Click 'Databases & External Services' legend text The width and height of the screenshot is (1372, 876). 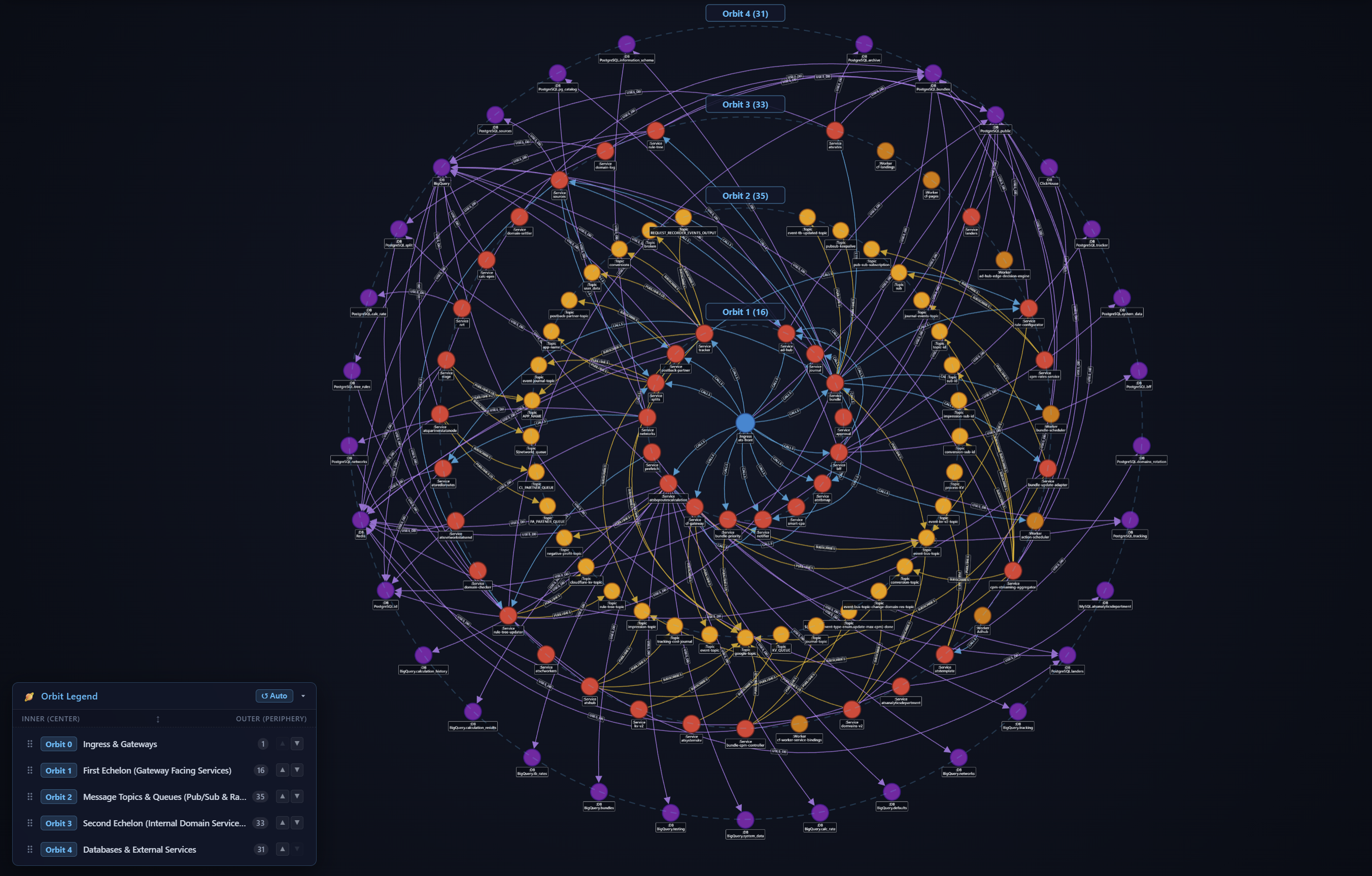[x=140, y=849]
